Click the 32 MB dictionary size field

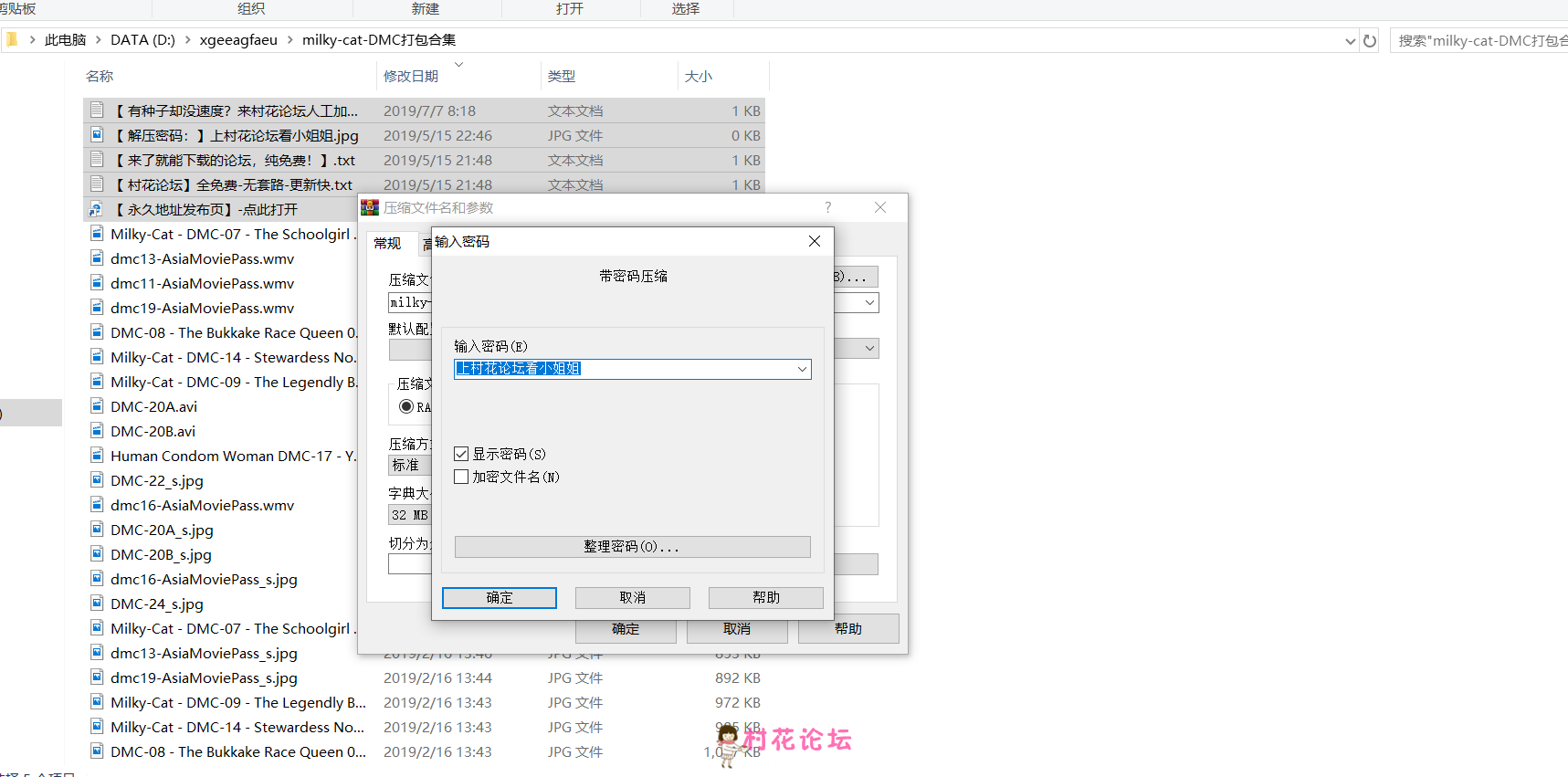tap(409, 515)
